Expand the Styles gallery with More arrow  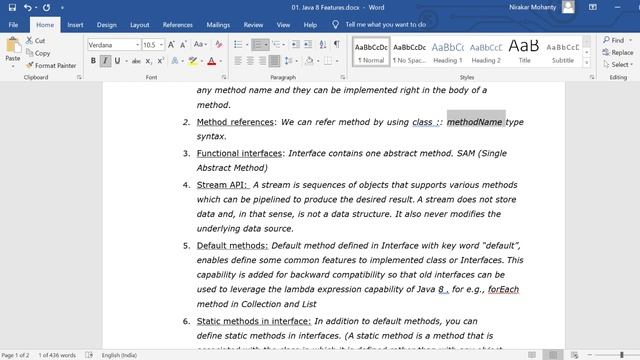[587, 62]
